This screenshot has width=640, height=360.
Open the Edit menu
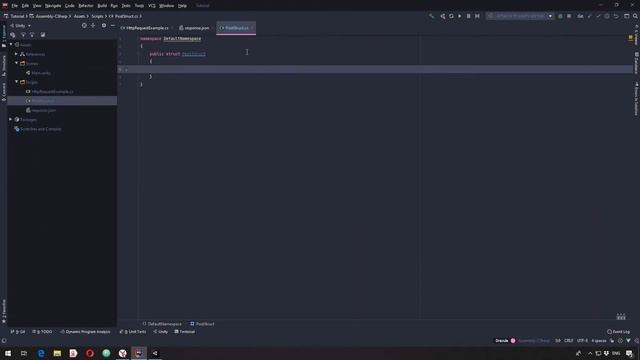(x=25, y=6)
